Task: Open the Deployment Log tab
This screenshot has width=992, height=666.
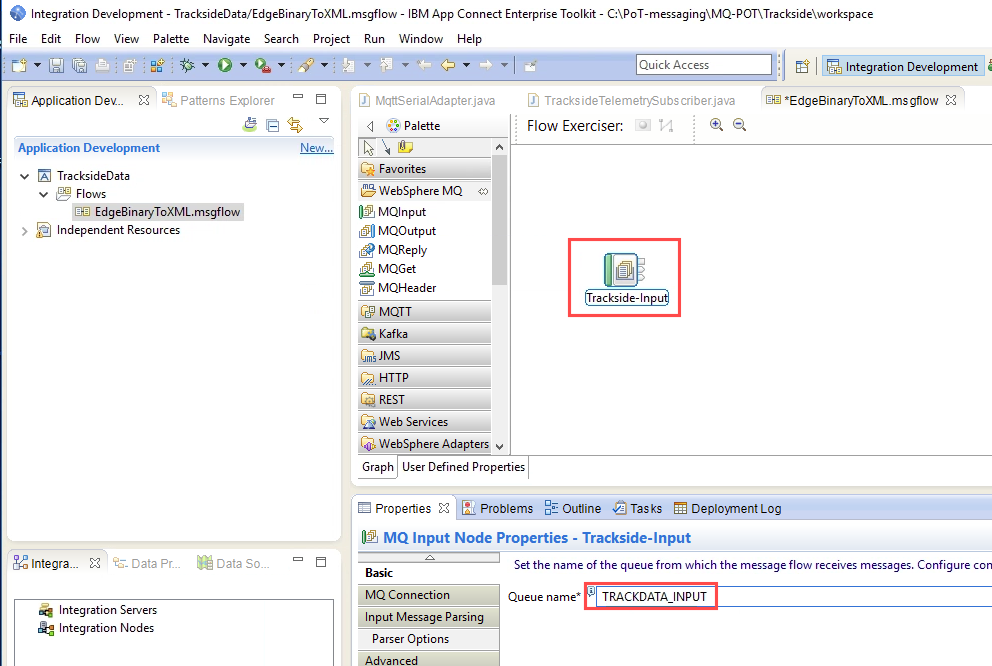Action: click(728, 509)
